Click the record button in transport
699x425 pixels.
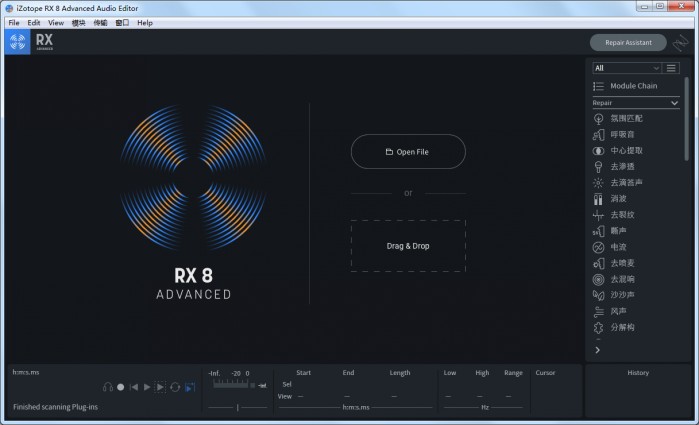coord(120,387)
